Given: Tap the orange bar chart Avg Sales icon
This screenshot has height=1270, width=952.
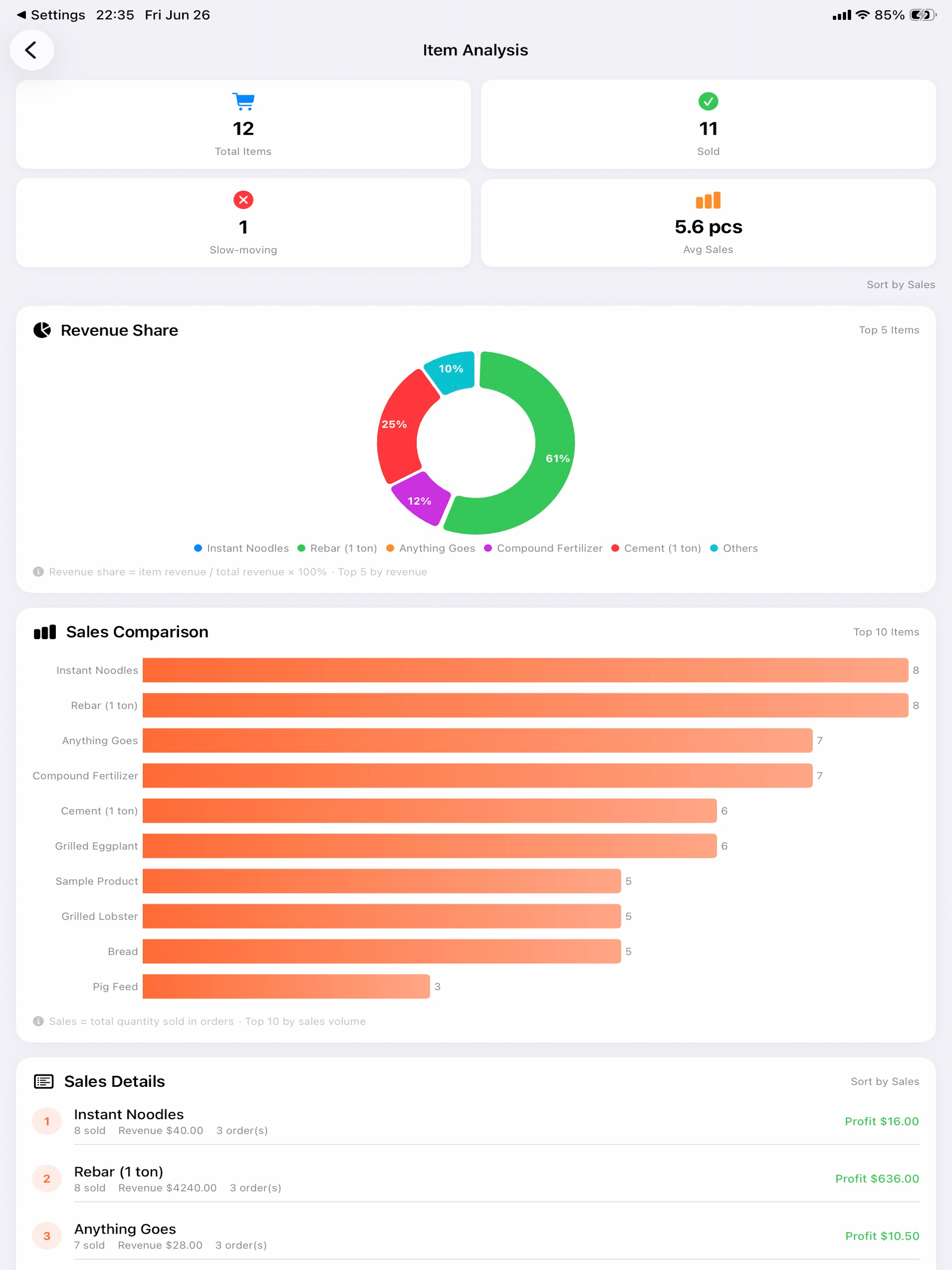Looking at the screenshot, I should [708, 200].
